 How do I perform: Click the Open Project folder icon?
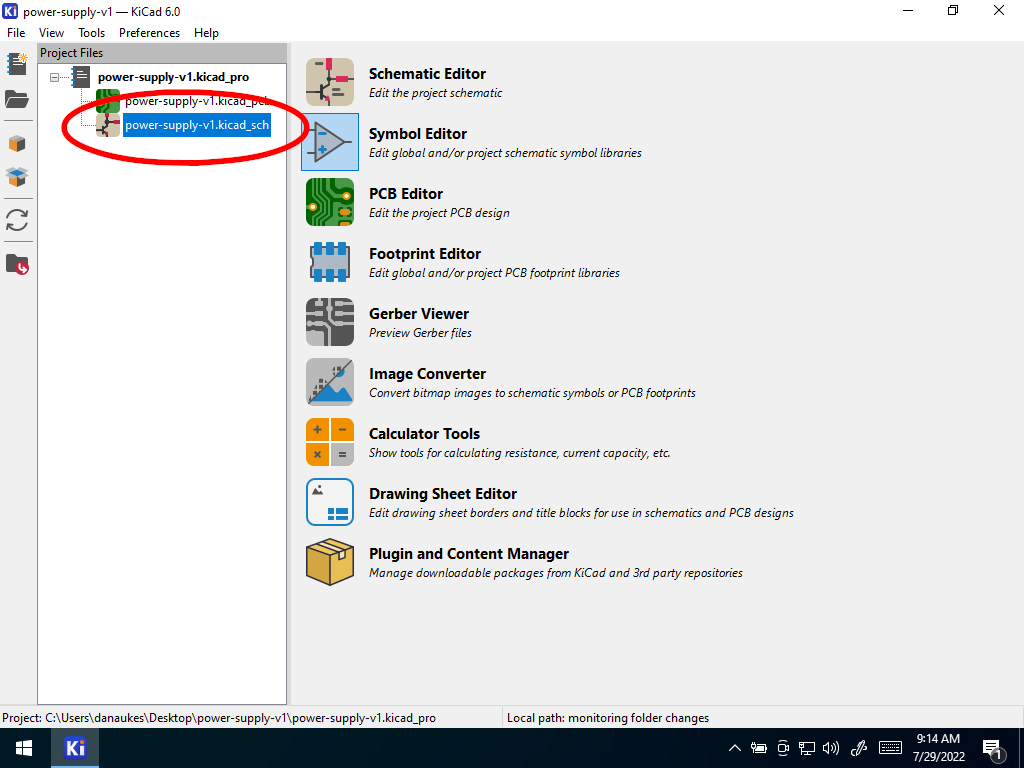(17, 99)
